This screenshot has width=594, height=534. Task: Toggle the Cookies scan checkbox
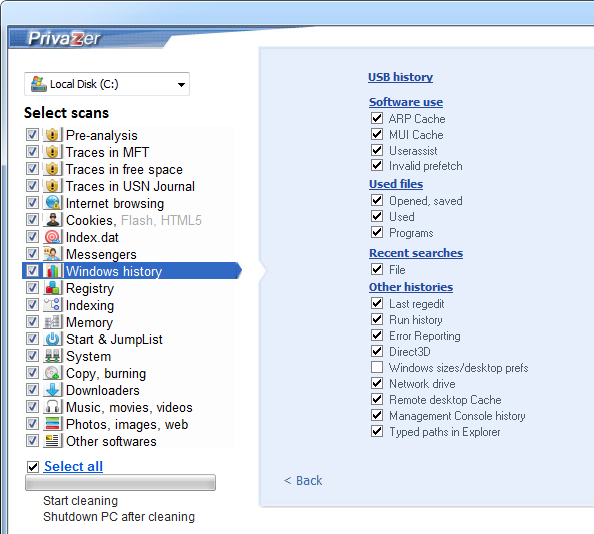click(32, 220)
